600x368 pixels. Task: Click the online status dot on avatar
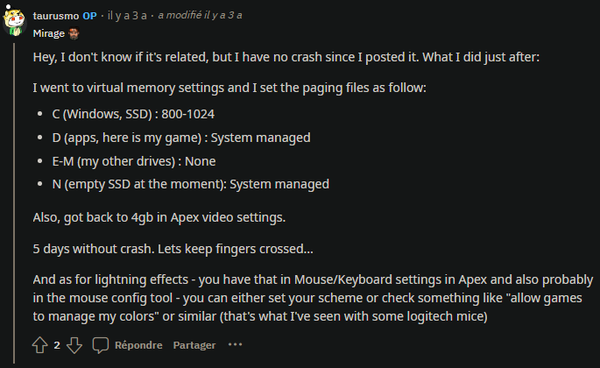[8, 7]
